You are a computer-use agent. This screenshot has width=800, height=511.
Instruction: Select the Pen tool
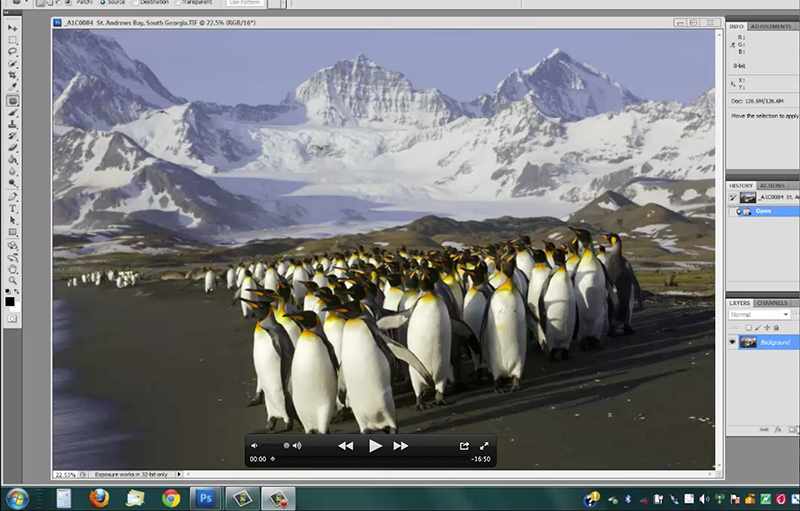click(13, 197)
